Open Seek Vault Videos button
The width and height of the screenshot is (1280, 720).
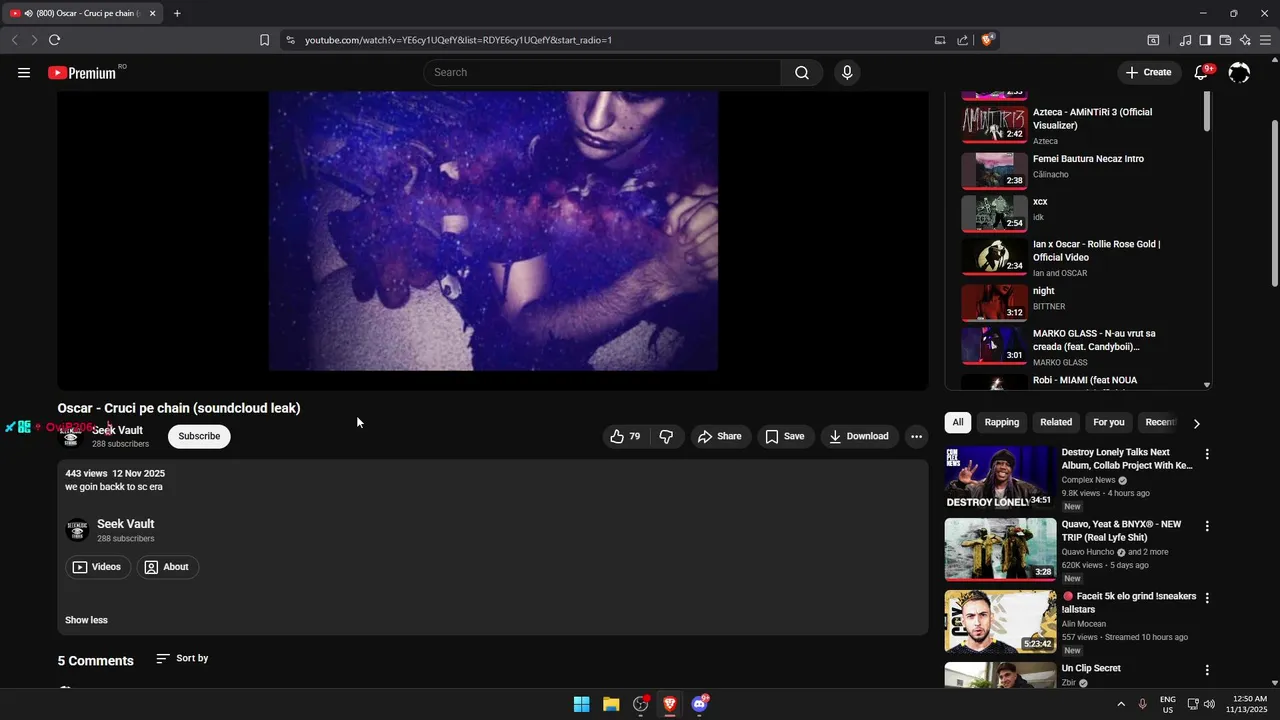coord(98,567)
